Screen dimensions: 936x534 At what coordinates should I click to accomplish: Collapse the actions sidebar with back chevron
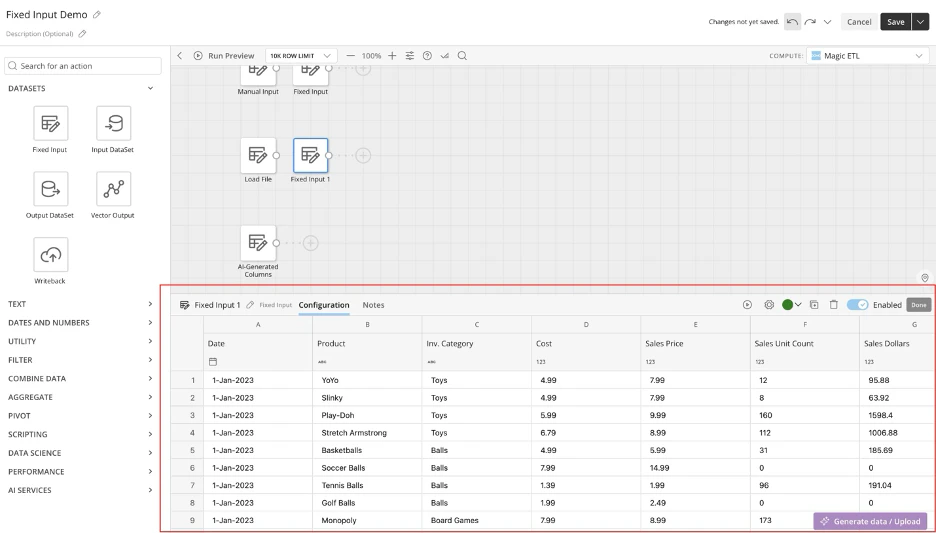(x=180, y=55)
